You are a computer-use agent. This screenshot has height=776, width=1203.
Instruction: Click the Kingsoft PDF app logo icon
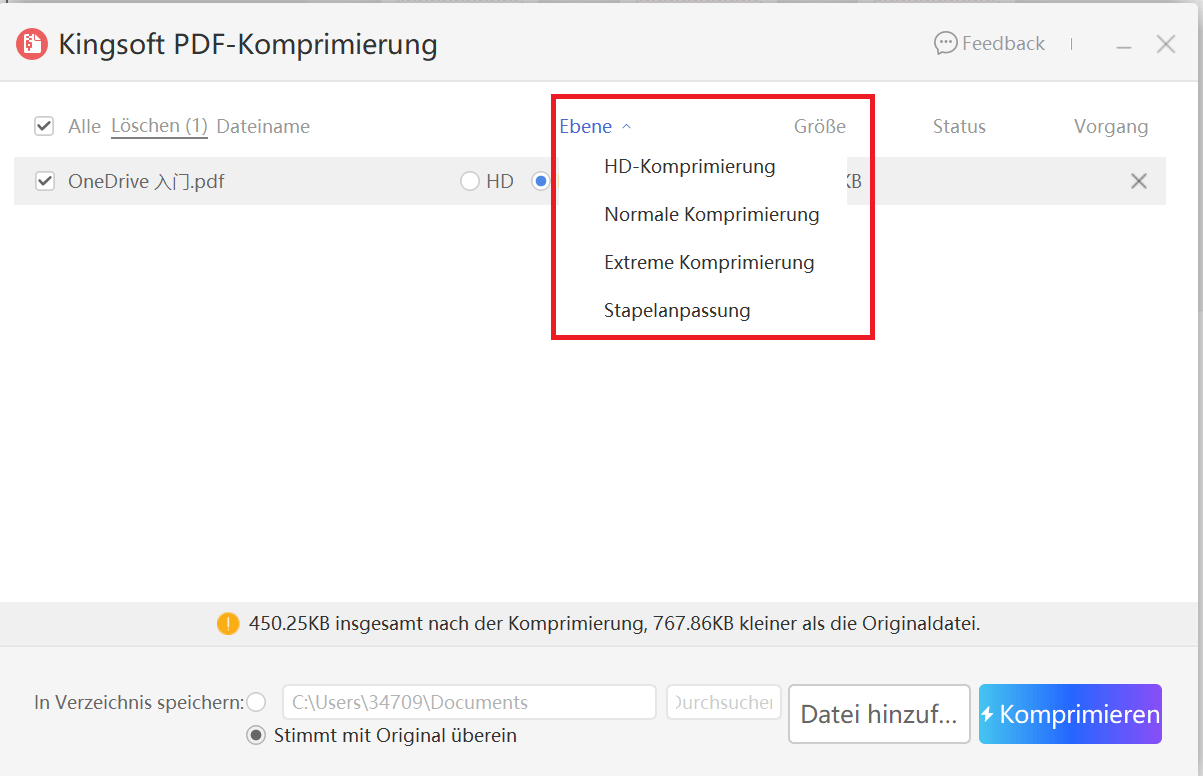pyautogui.click(x=33, y=44)
